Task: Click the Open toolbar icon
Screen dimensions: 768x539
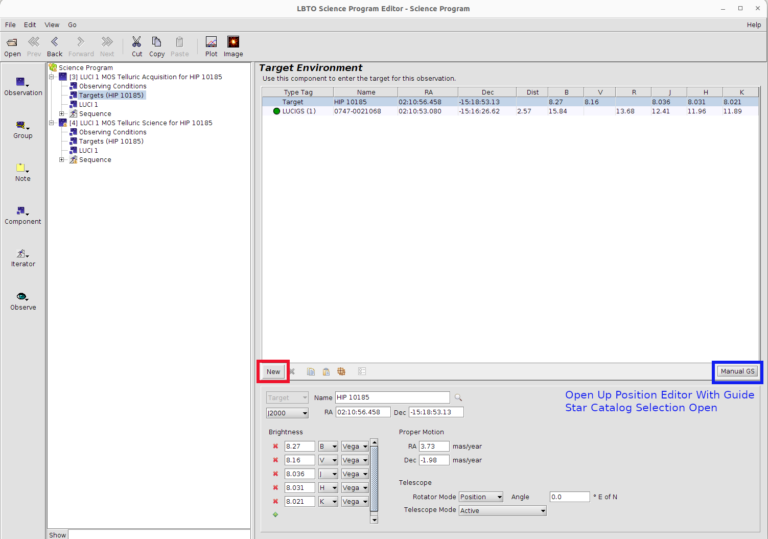Action: coord(12,42)
